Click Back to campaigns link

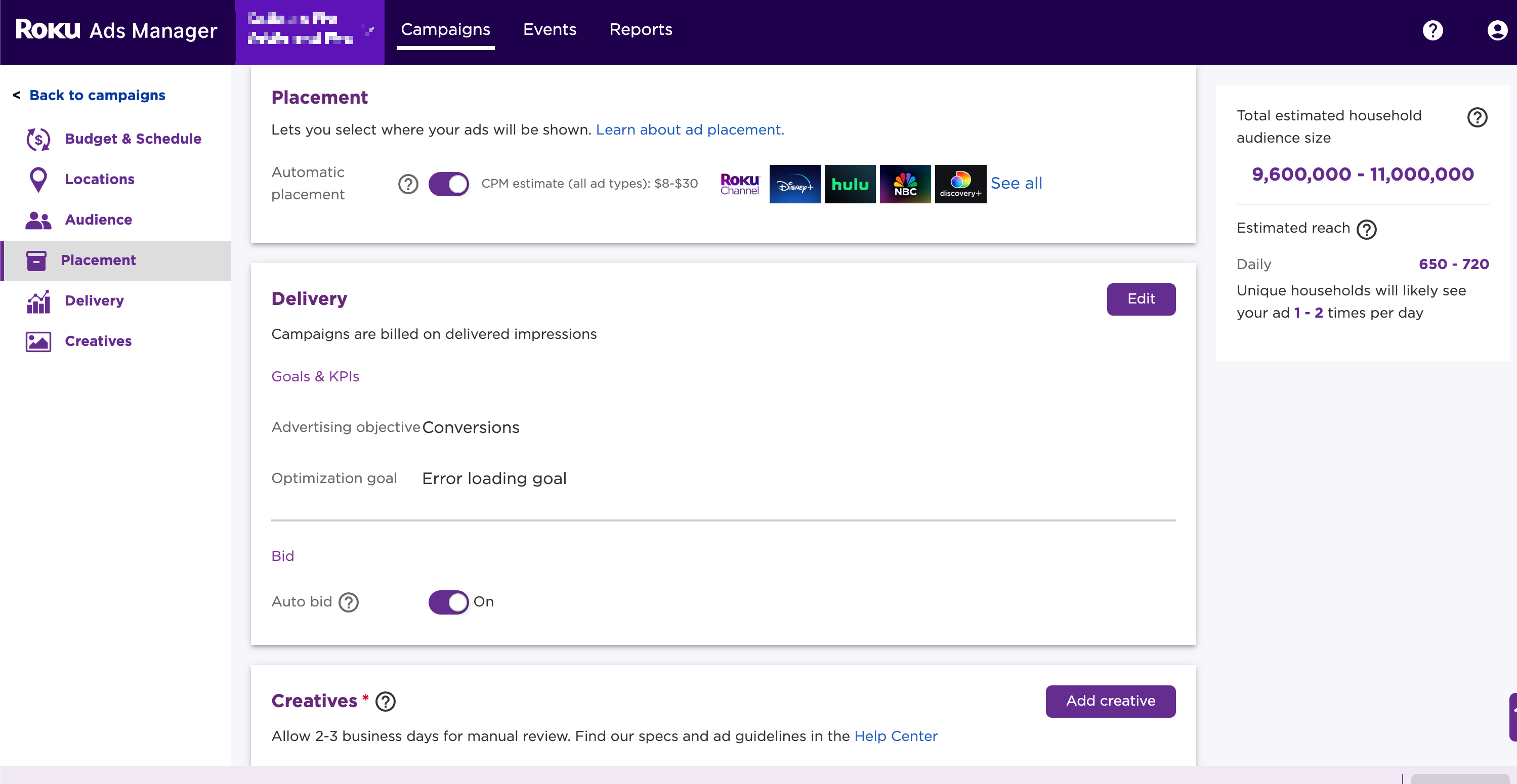point(97,96)
